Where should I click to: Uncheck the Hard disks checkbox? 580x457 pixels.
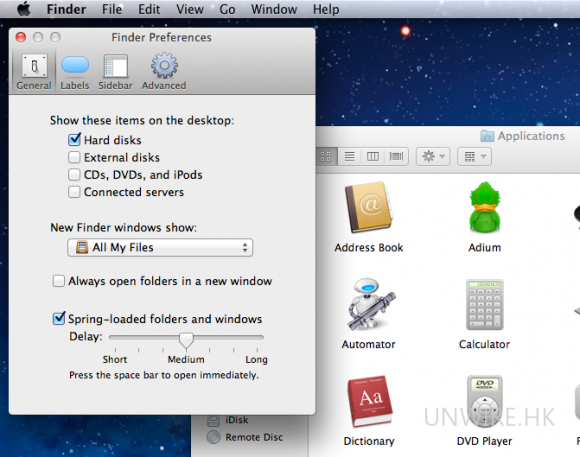point(74,140)
